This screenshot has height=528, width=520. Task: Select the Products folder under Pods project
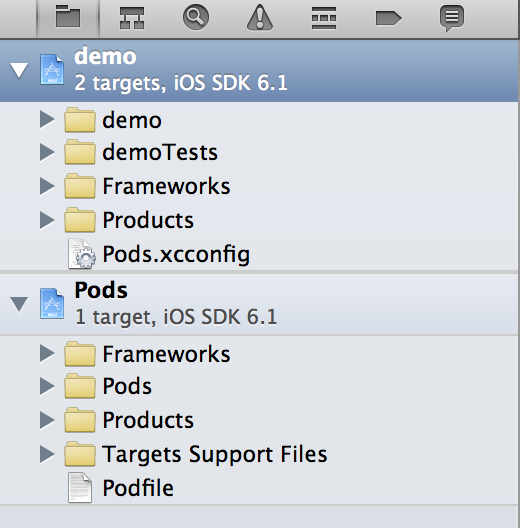click(x=259, y=420)
